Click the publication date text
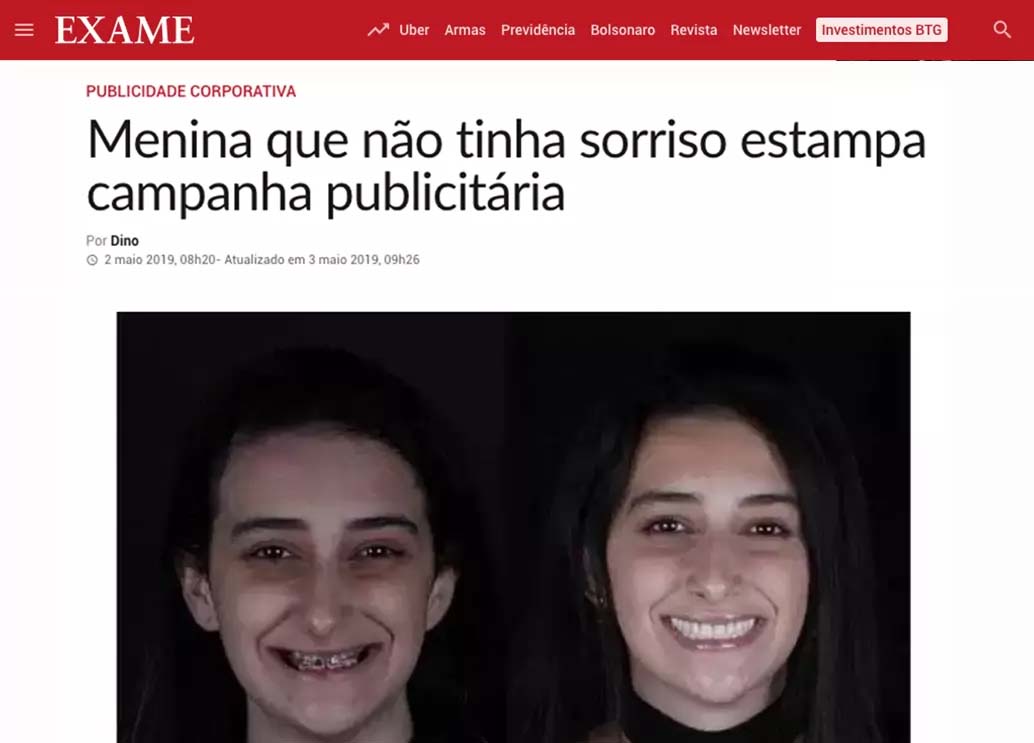Screen dimensions: 1034x743 pyautogui.click(x=160, y=260)
